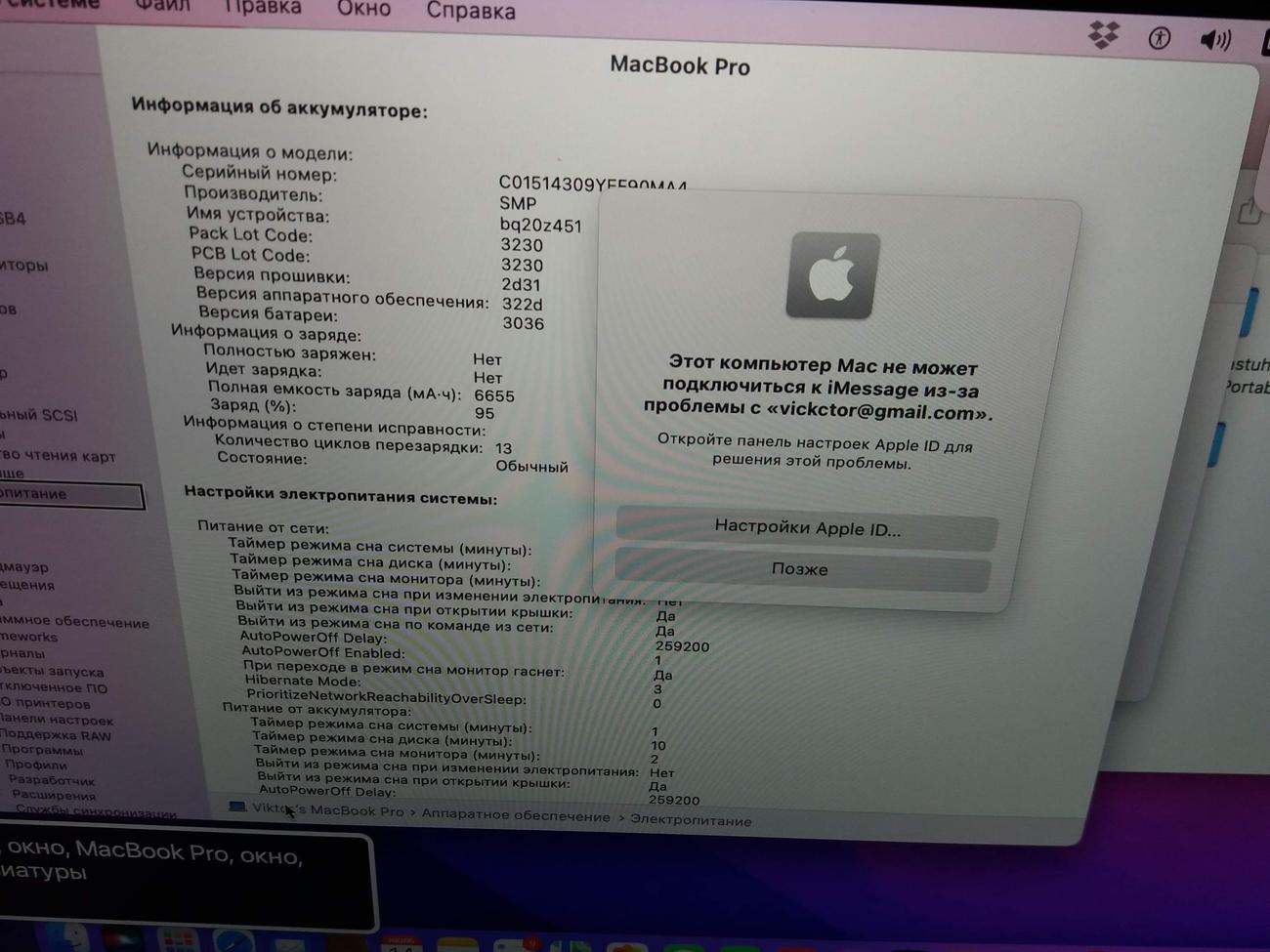
Task: Click the MacBook Pro window title
Action: pos(680,65)
